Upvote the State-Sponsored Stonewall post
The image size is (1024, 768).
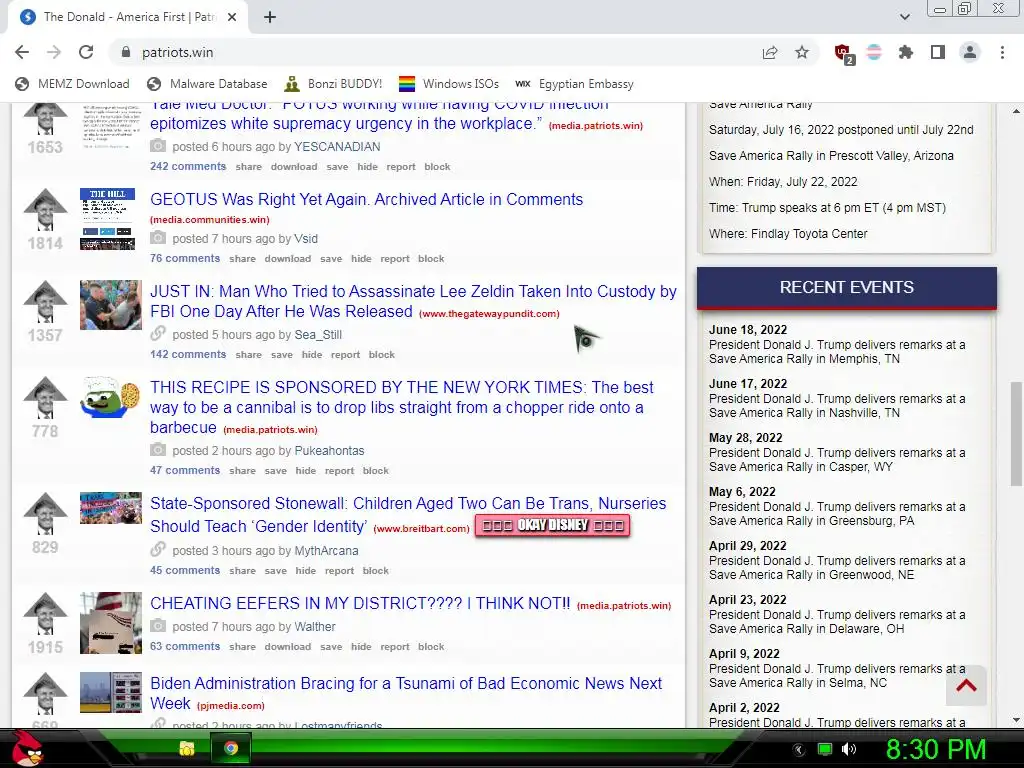pyautogui.click(x=45, y=513)
